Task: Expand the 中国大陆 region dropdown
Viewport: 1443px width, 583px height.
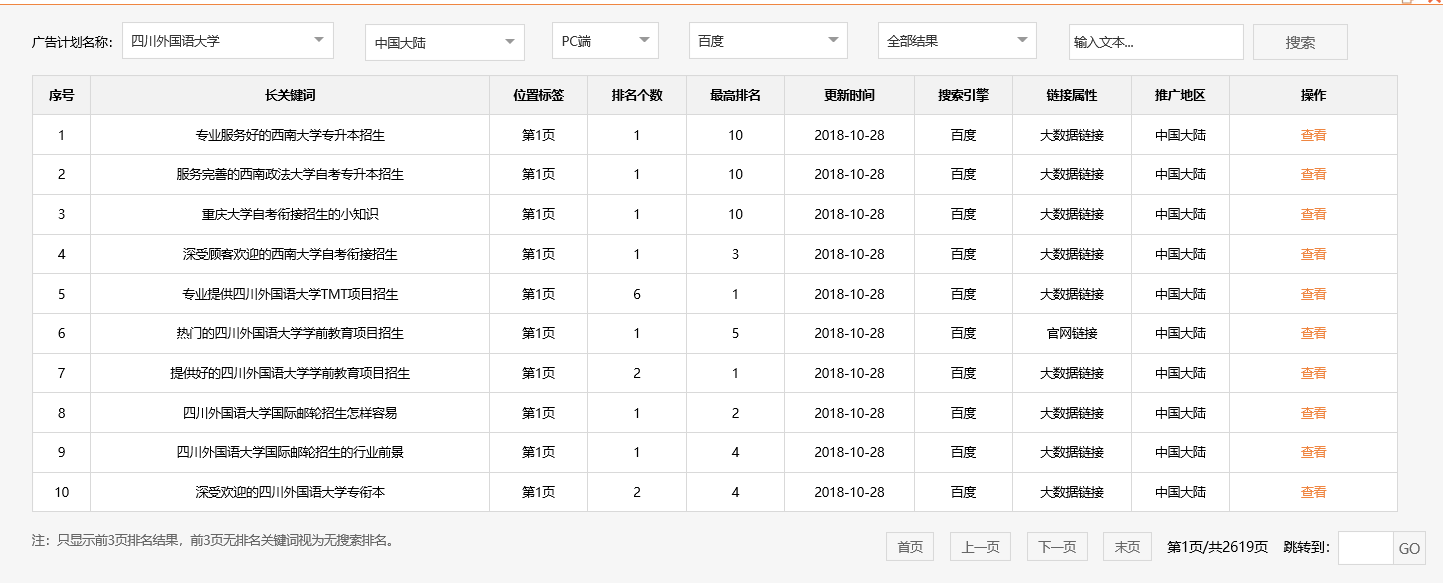Action: click(x=443, y=40)
